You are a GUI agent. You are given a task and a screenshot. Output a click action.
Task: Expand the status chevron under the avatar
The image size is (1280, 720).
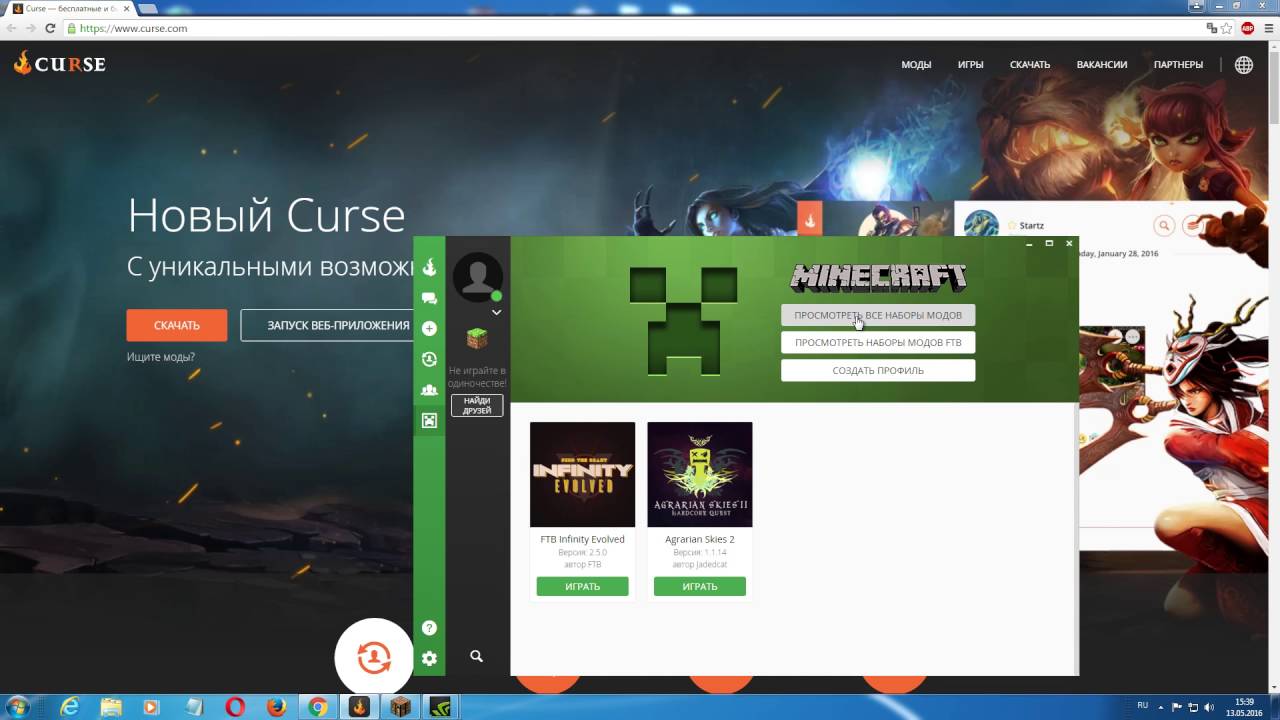[496, 313]
